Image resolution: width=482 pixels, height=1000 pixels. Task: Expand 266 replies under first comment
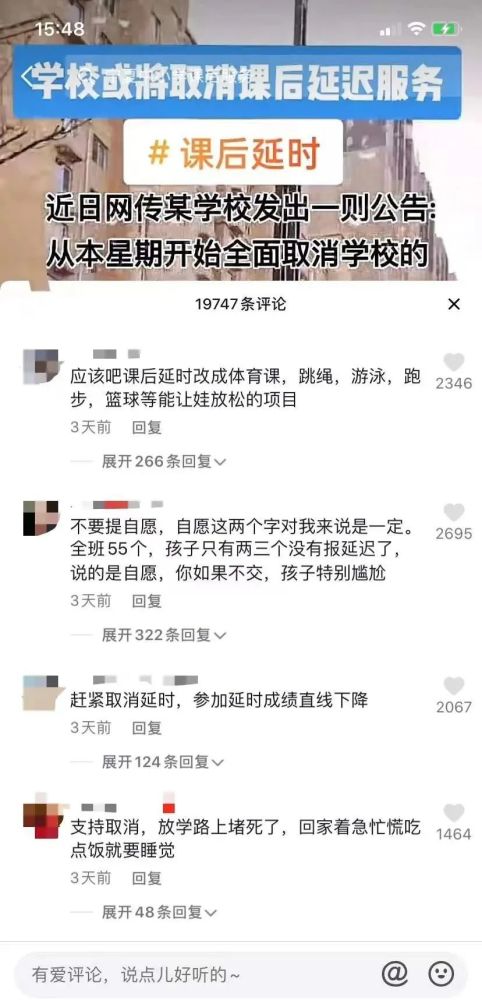[x=164, y=462]
